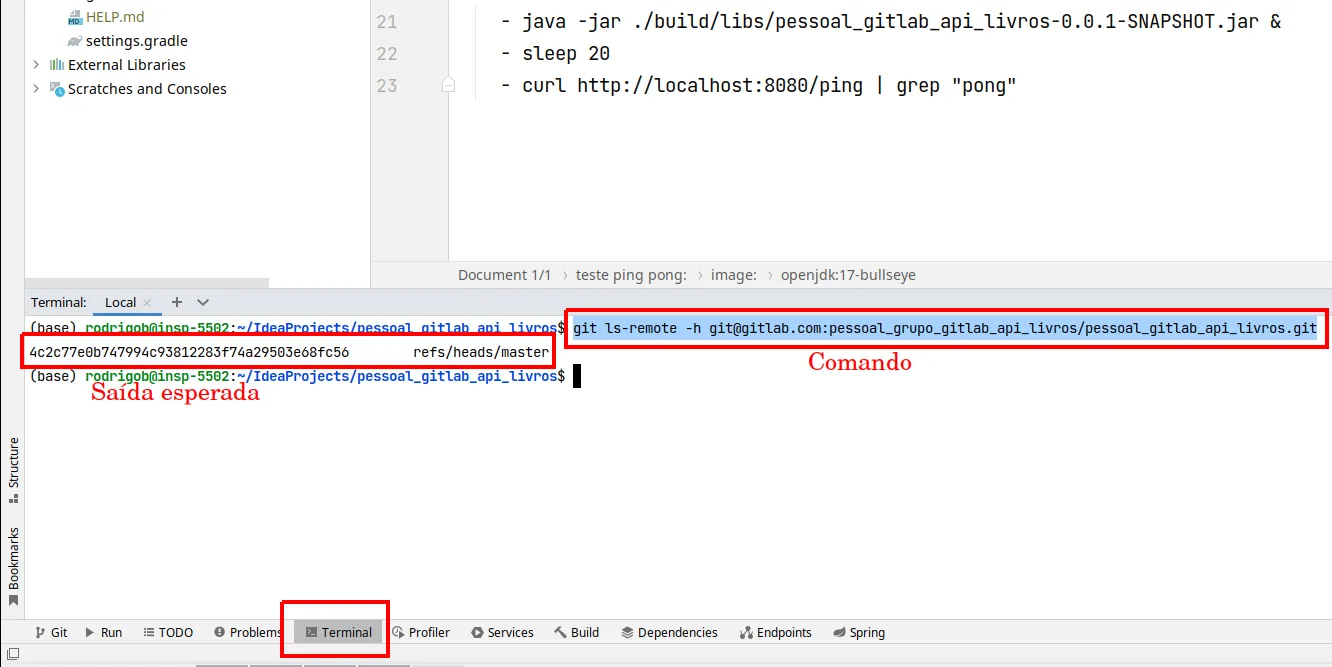
Task: Click the 'image:' breadcrumb
Action: tap(734, 275)
